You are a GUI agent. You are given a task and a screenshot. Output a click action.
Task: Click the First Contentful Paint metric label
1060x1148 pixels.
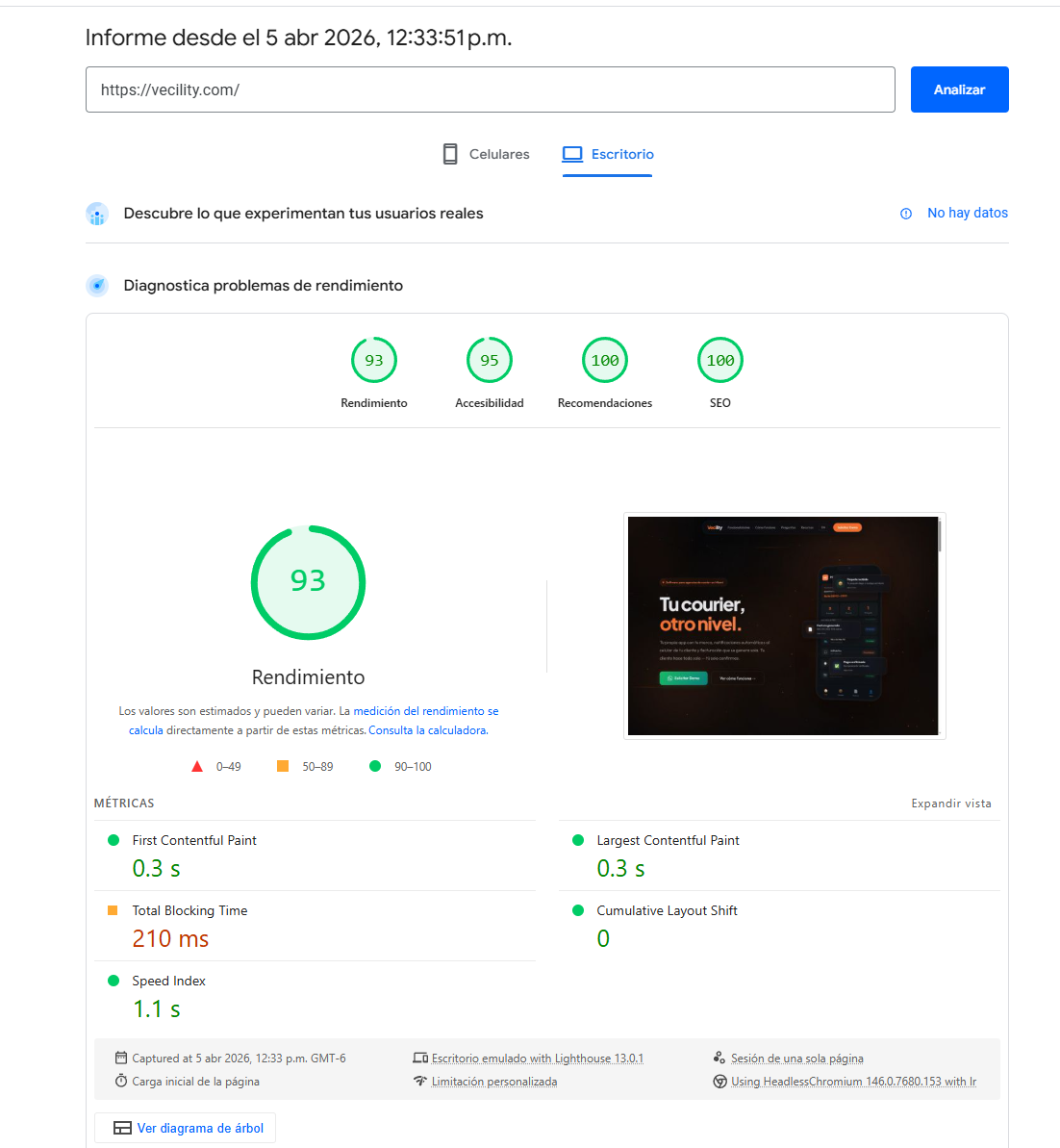(x=194, y=840)
